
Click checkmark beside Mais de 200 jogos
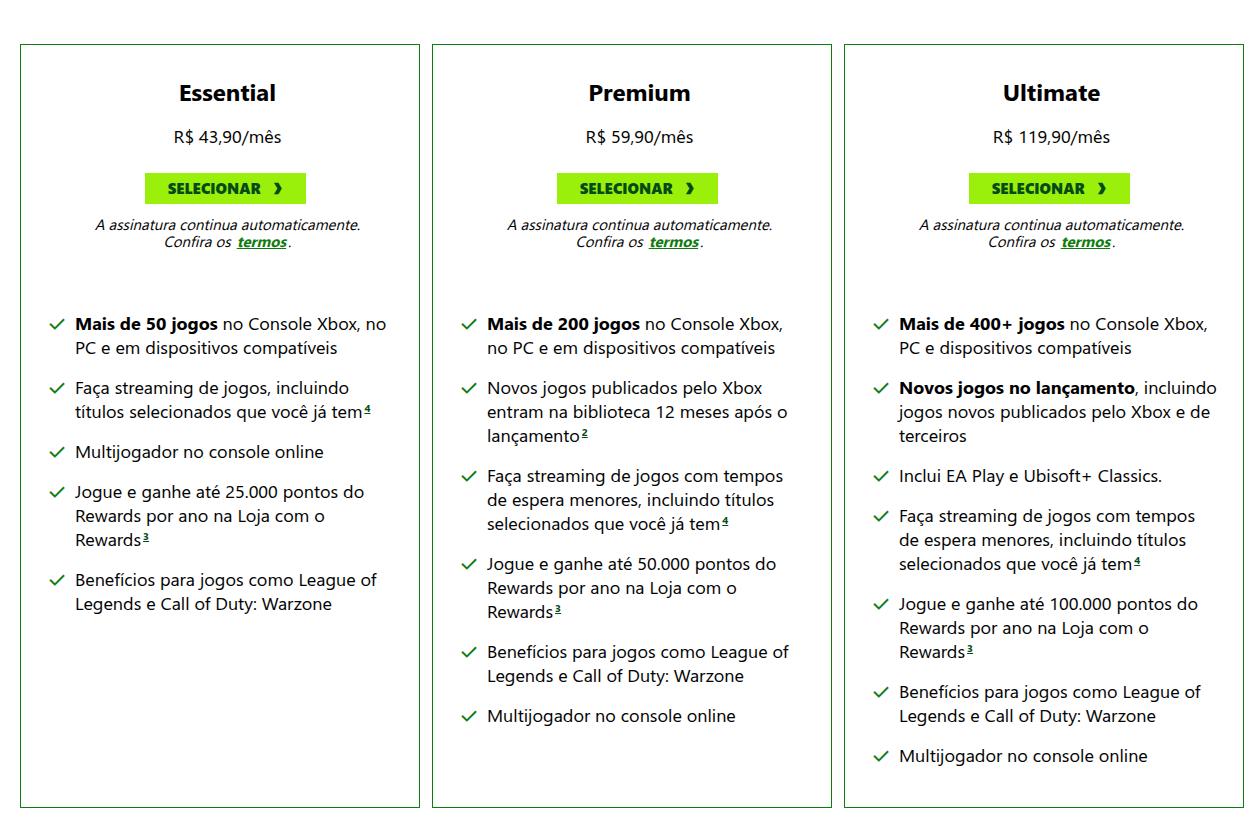(469, 324)
